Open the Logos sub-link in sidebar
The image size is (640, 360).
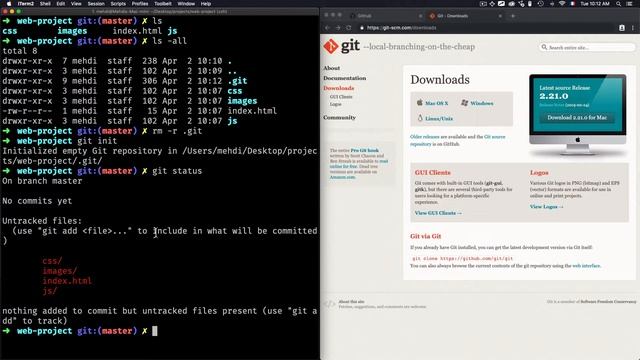[x=336, y=104]
